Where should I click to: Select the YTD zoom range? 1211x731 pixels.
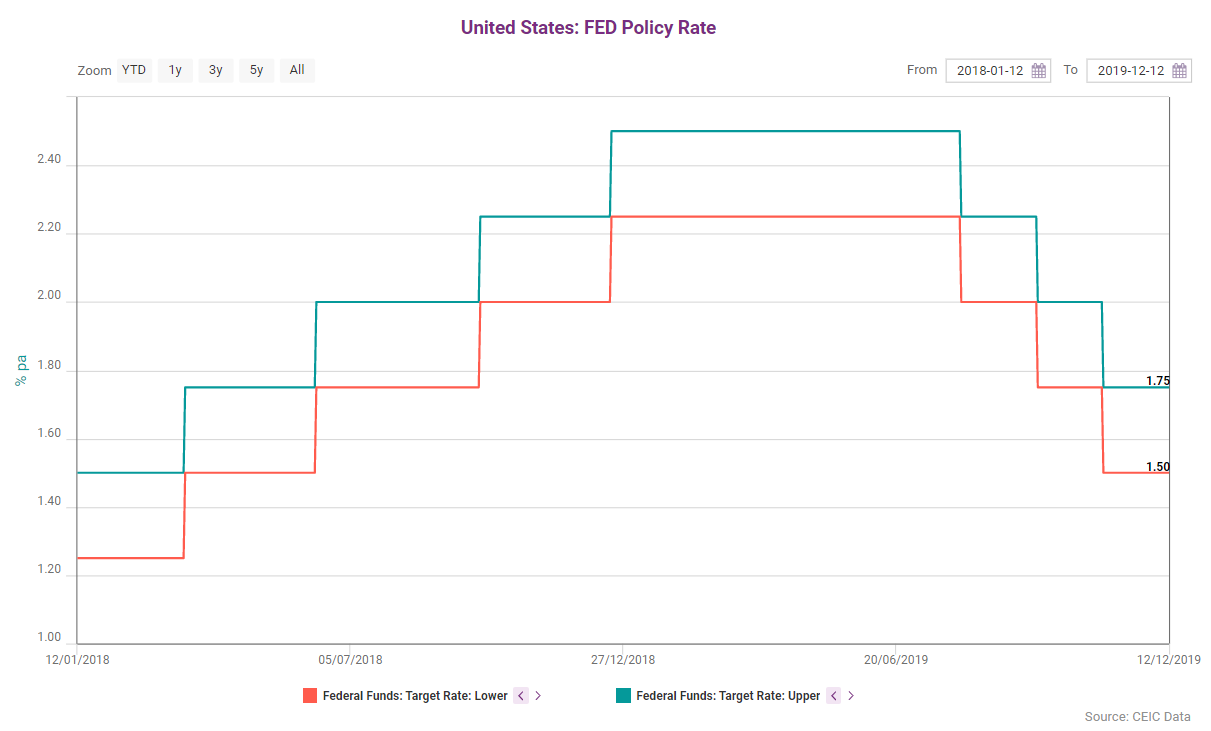click(x=134, y=70)
